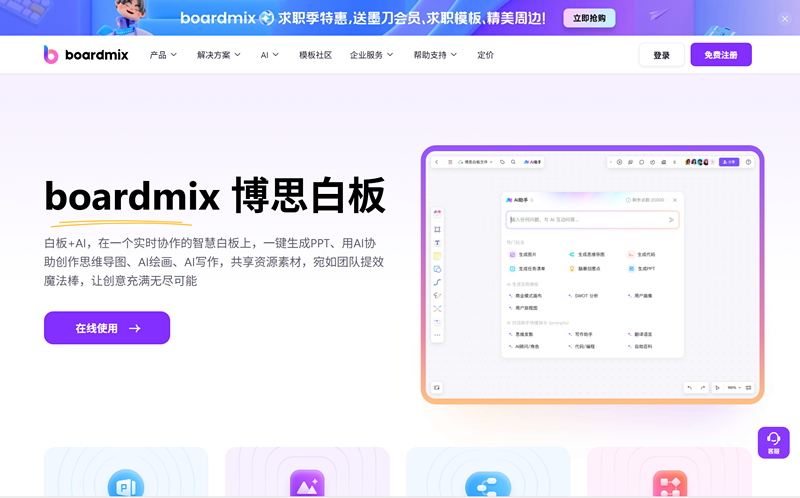The width and height of the screenshot is (800, 498).
Task: Click 代码/编程 prompt in the AI panel
Action: 582,346
